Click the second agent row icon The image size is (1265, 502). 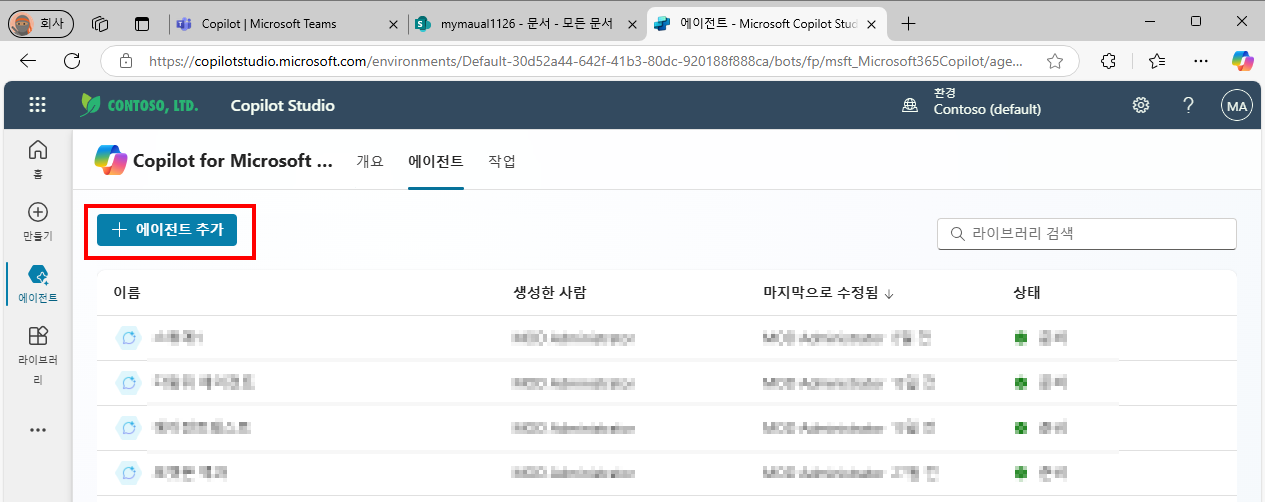point(128,382)
